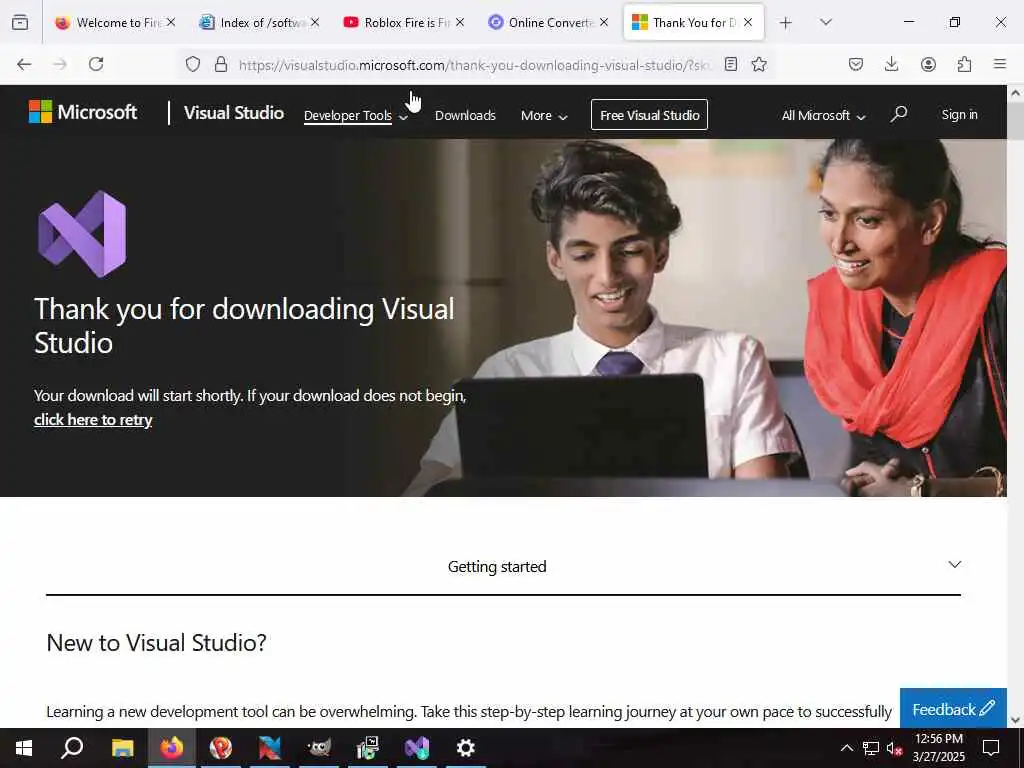Click Visual Studio brand link
The height and width of the screenshot is (768, 1024).
pyautogui.click(x=234, y=113)
